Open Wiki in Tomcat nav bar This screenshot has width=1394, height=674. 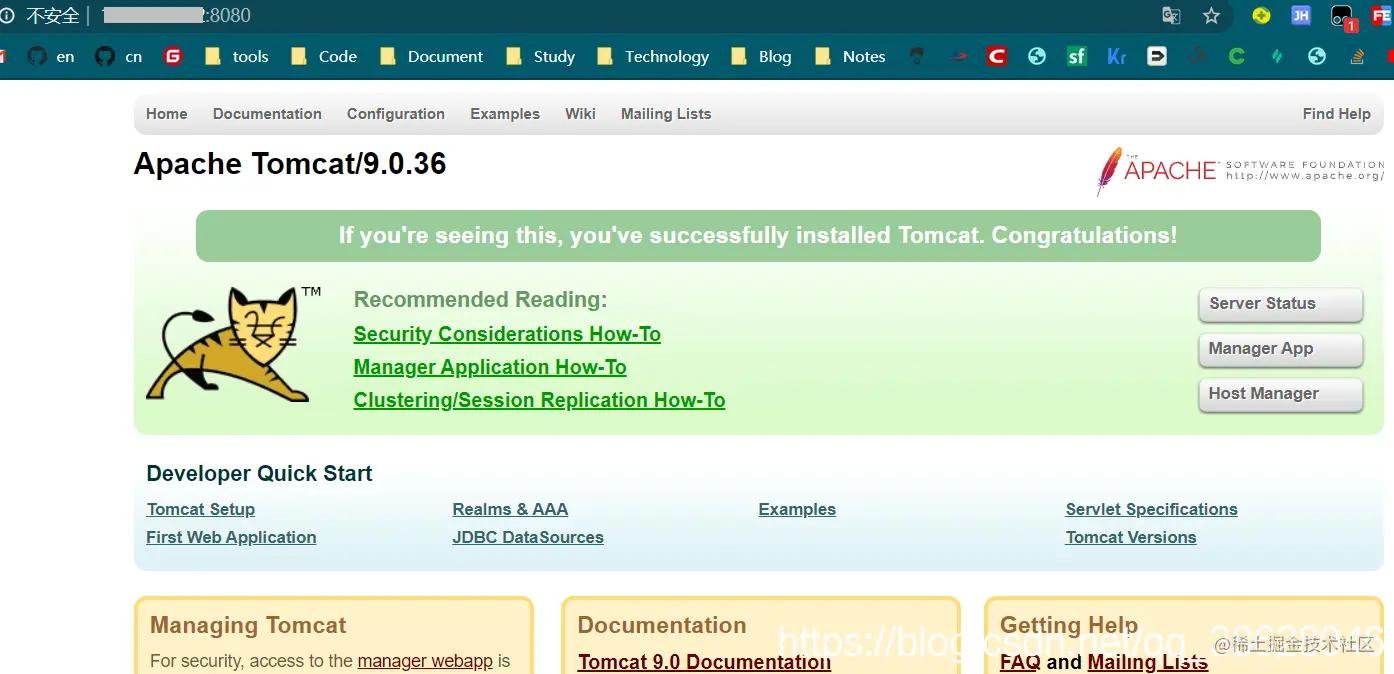(580, 114)
